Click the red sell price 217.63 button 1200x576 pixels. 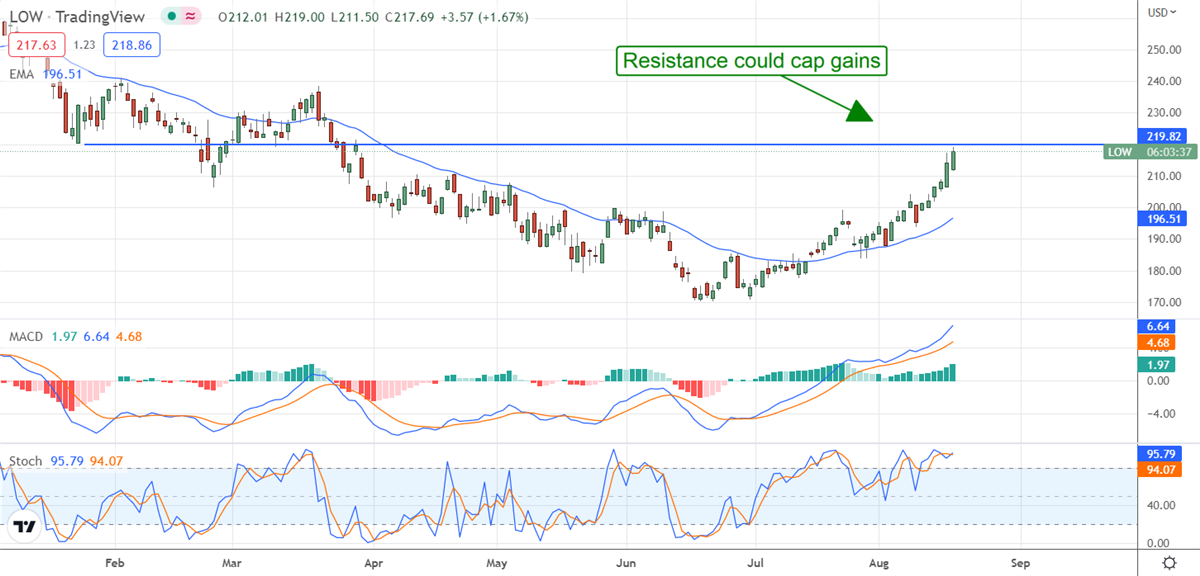click(x=36, y=44)
